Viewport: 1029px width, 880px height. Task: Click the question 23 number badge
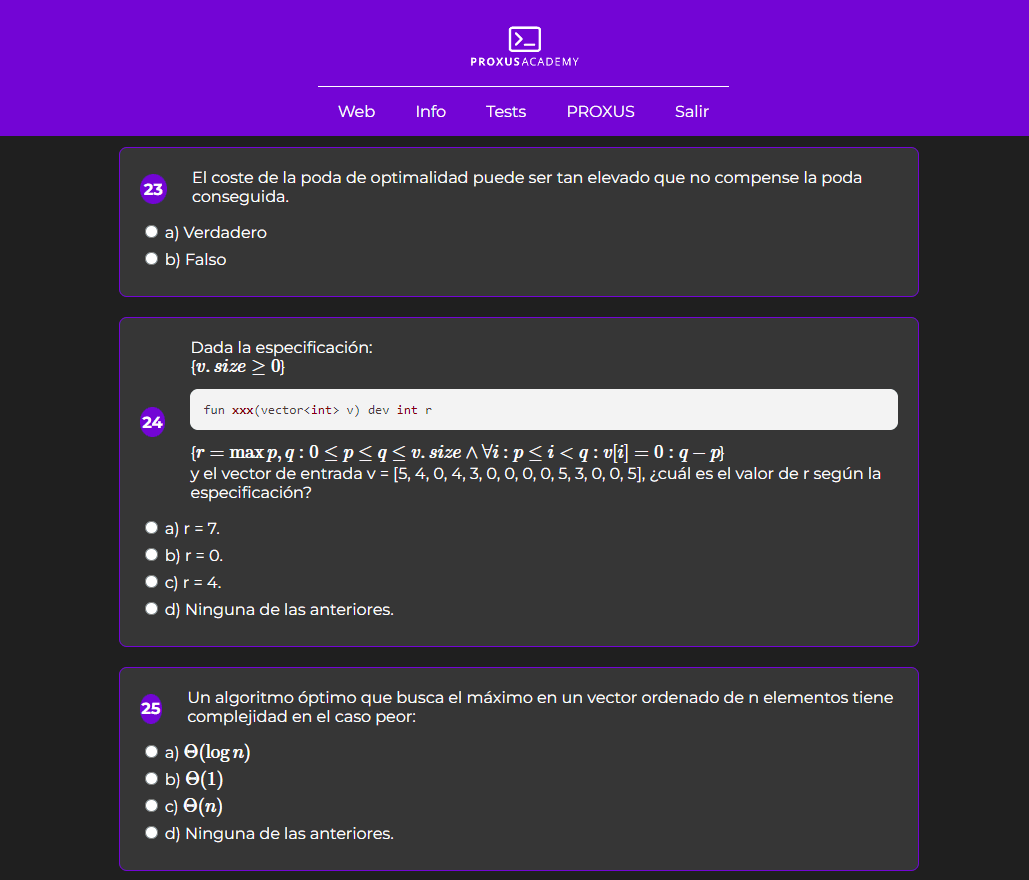click(153, 189)
